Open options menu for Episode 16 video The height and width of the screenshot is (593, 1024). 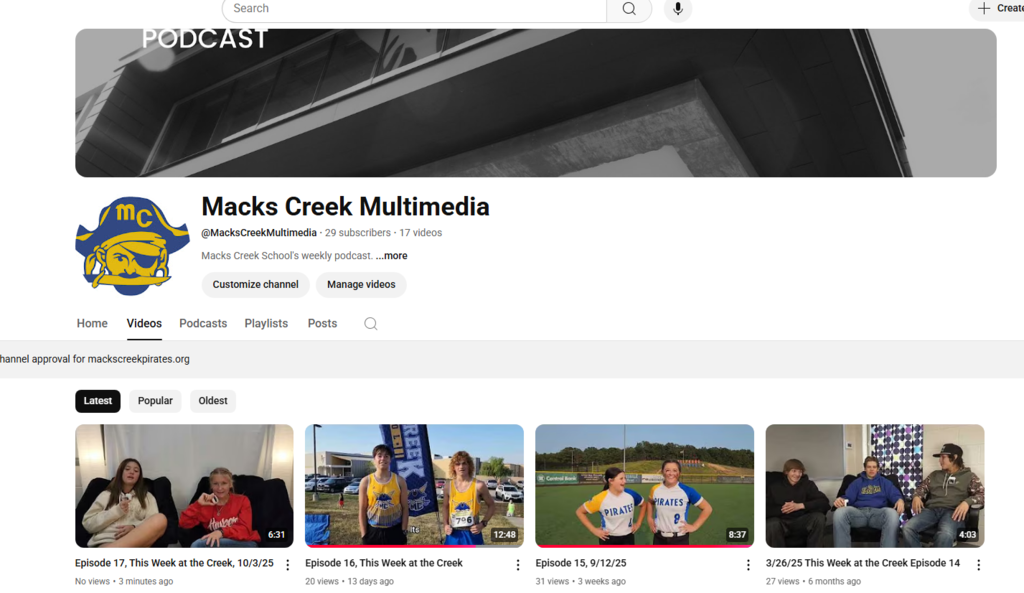518,565
